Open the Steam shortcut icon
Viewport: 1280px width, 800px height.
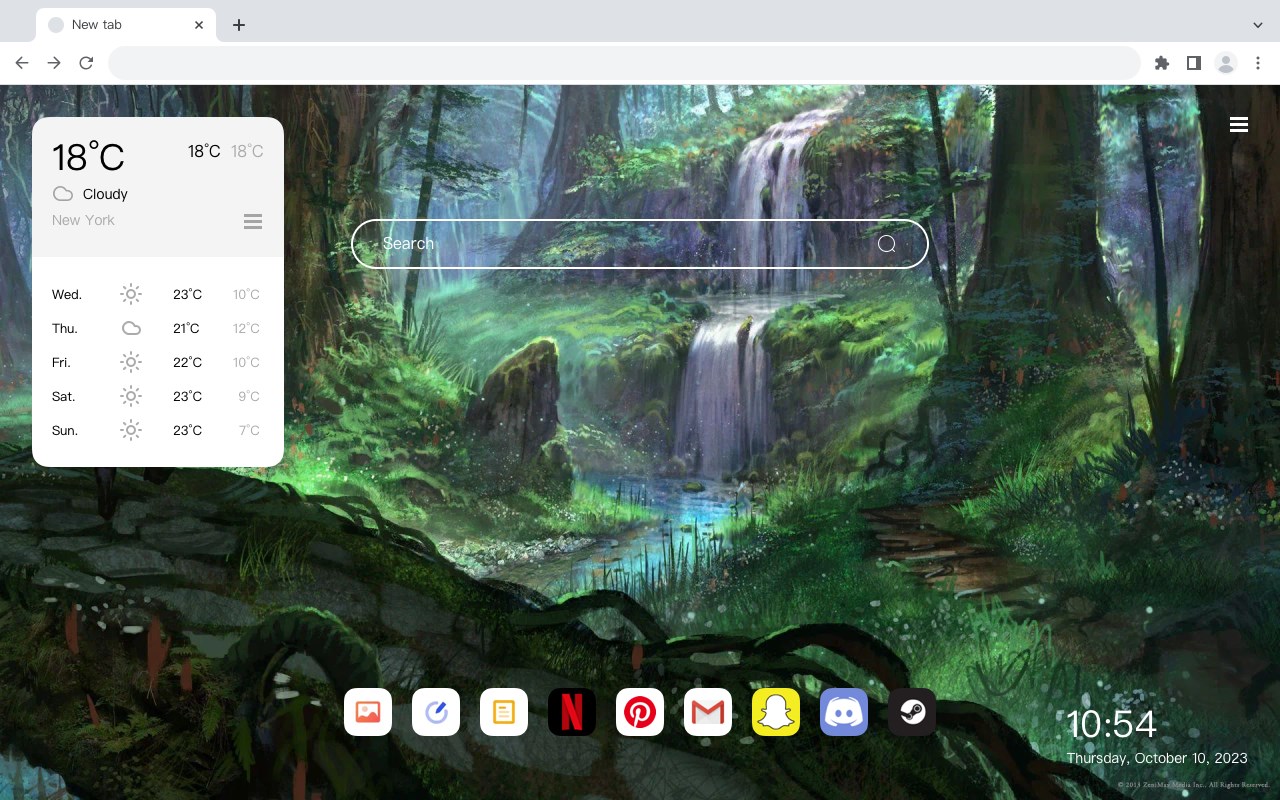click(912, 712)
